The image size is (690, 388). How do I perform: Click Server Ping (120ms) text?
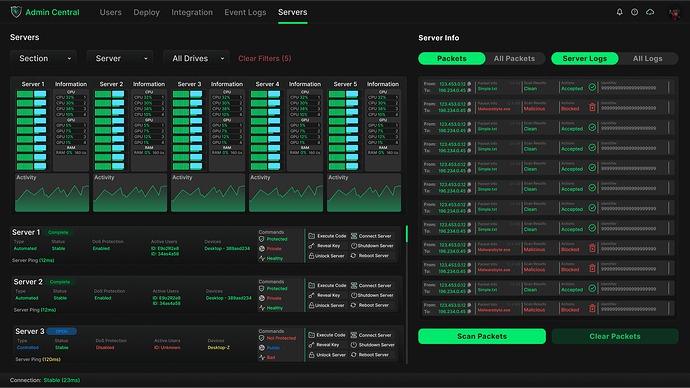[x=38, y=359]
